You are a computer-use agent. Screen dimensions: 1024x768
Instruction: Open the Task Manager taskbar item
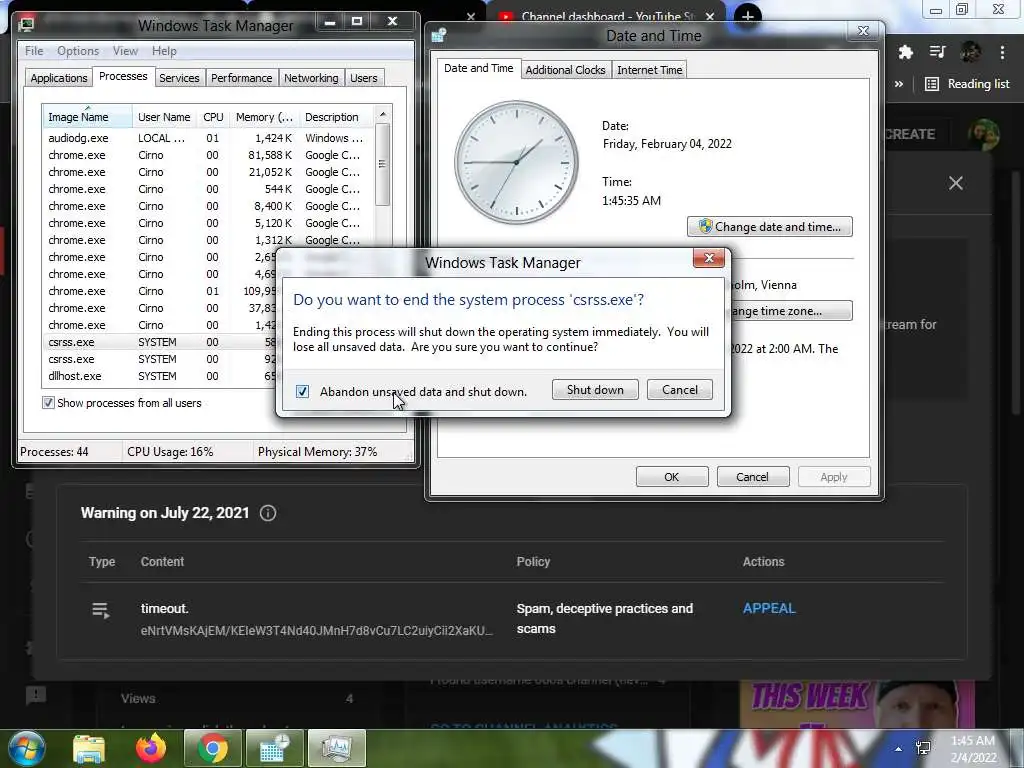(x=336, y=748)
